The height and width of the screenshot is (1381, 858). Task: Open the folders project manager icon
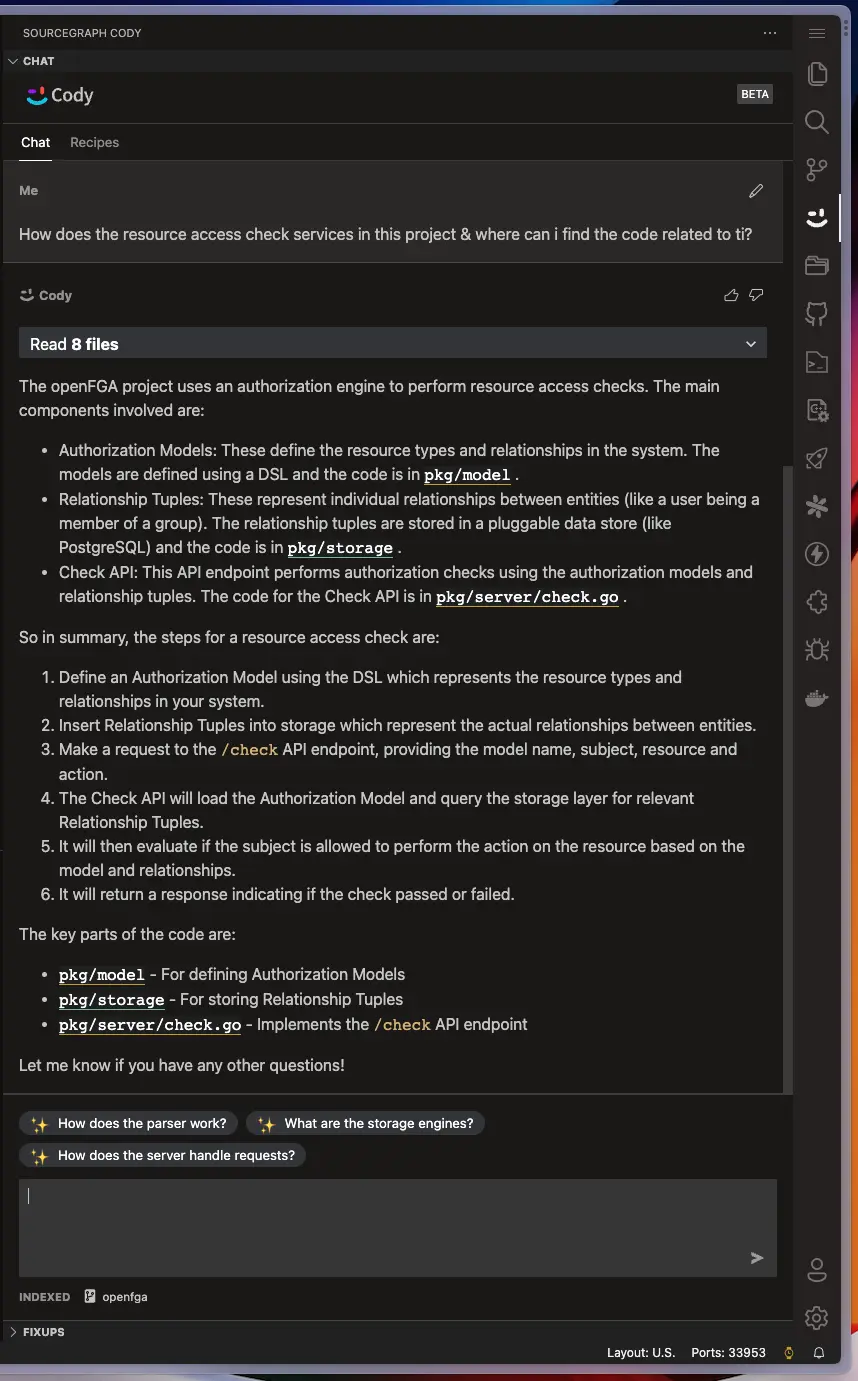tap(817, 265)
